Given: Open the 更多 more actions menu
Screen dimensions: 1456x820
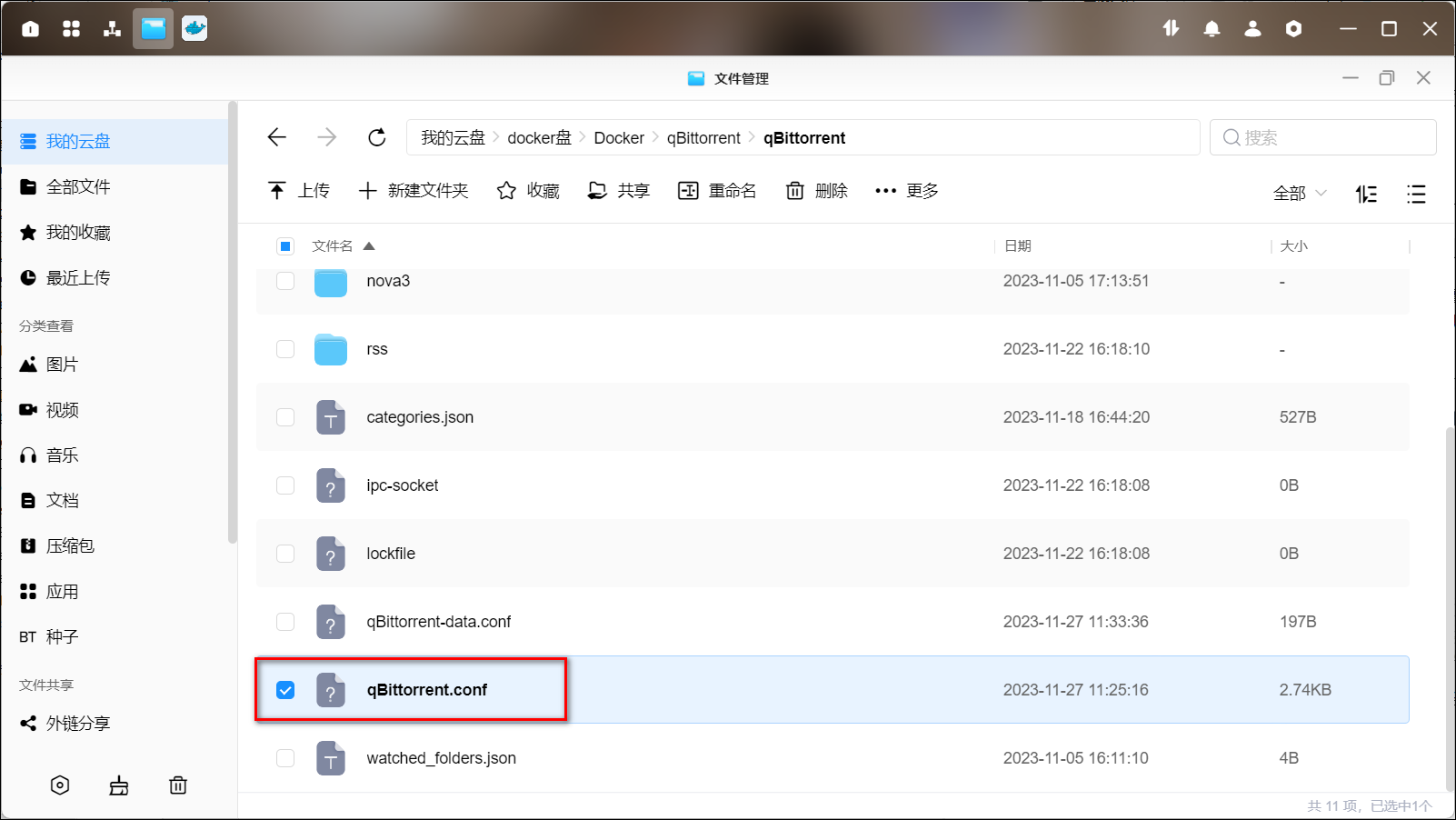Looking at the screenshot, I should [906, 191].
